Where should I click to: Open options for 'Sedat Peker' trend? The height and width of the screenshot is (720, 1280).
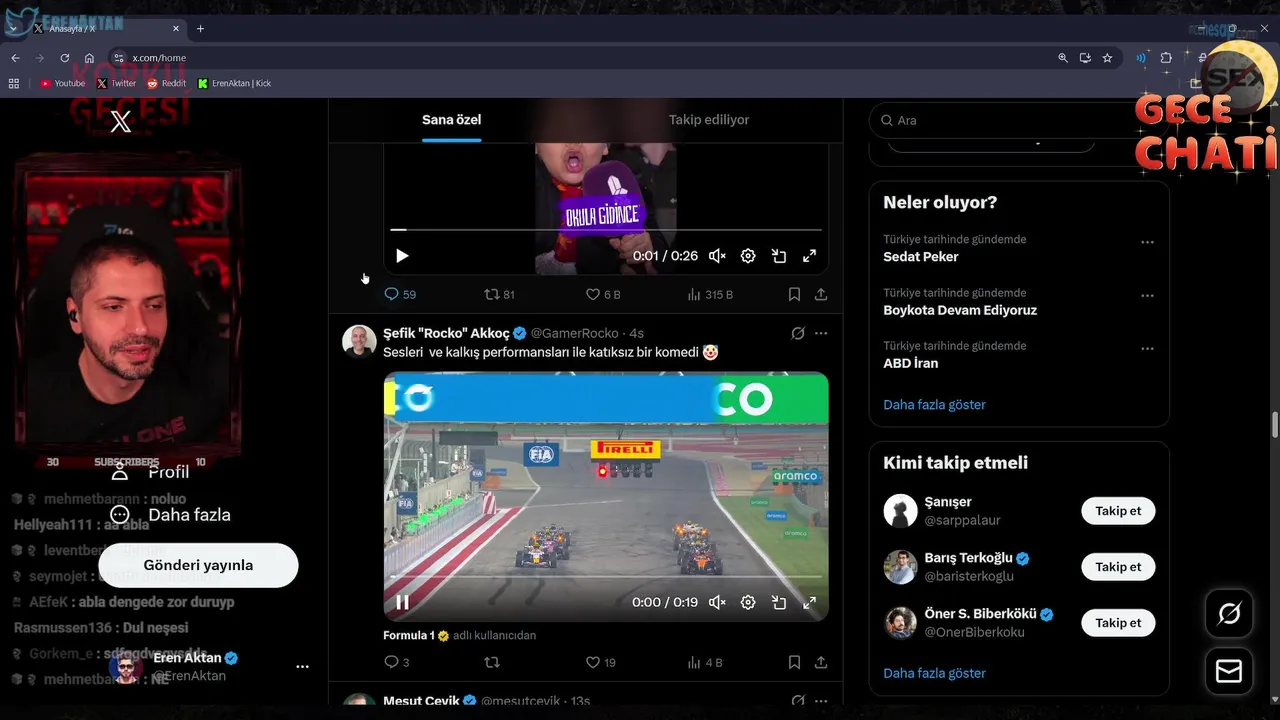(1147, 242)
